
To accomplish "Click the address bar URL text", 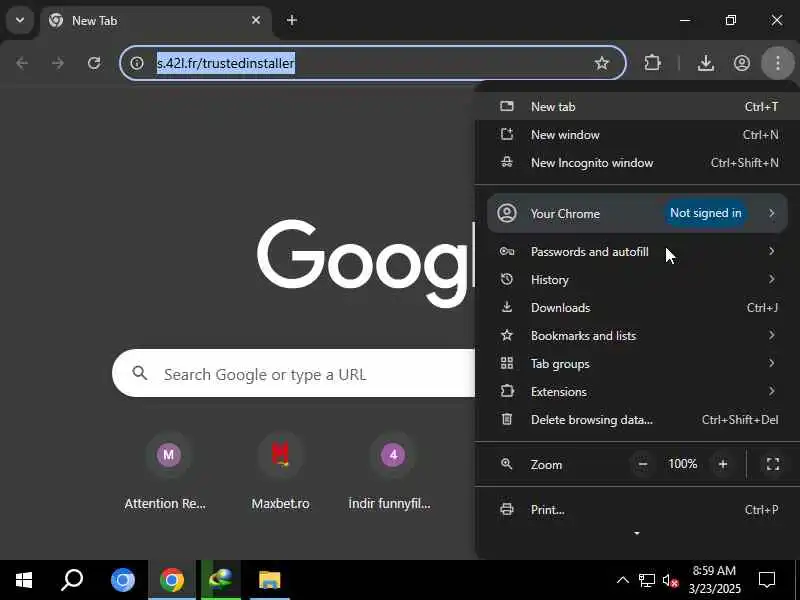I will 226,63.
